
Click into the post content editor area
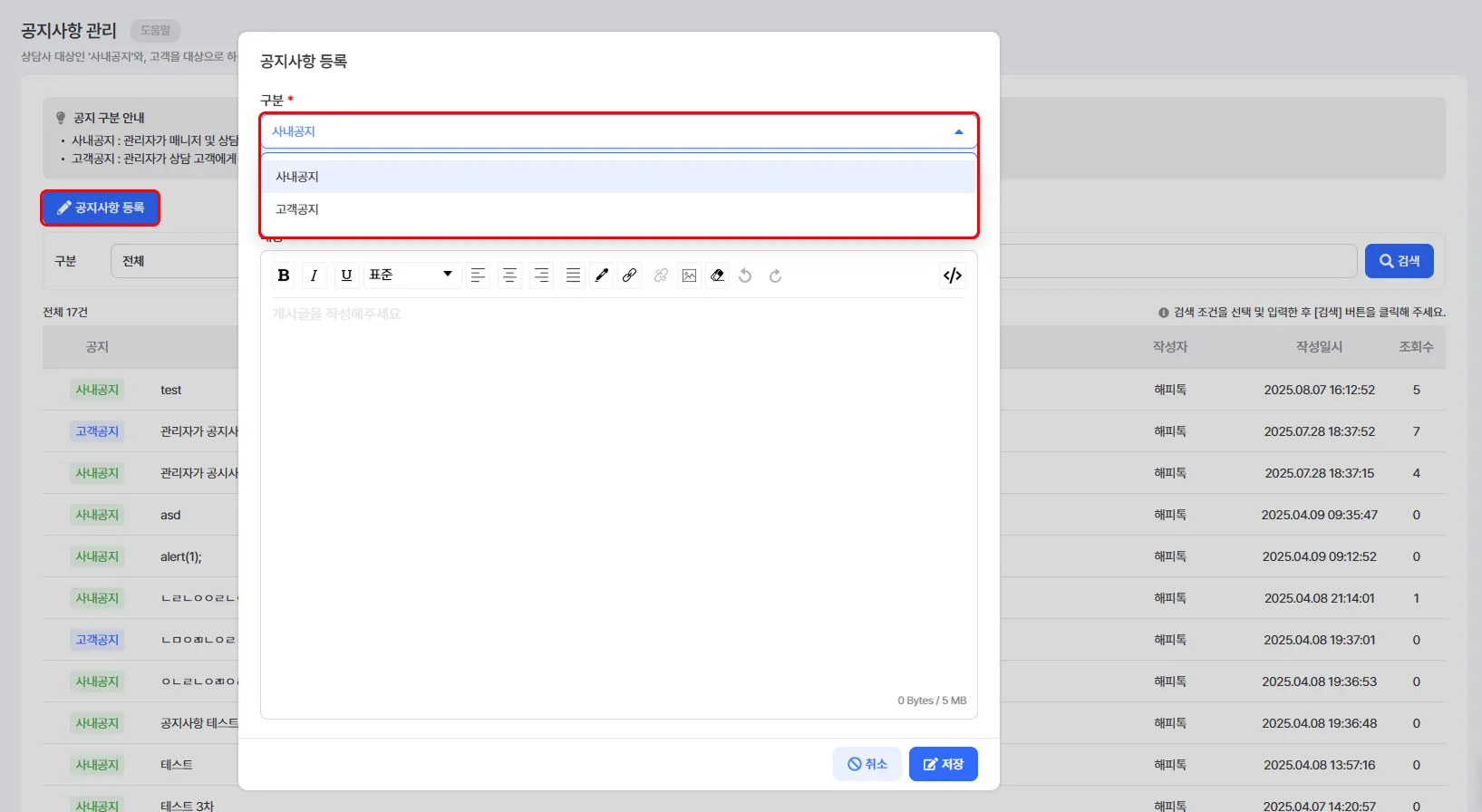tap(618, 498)
